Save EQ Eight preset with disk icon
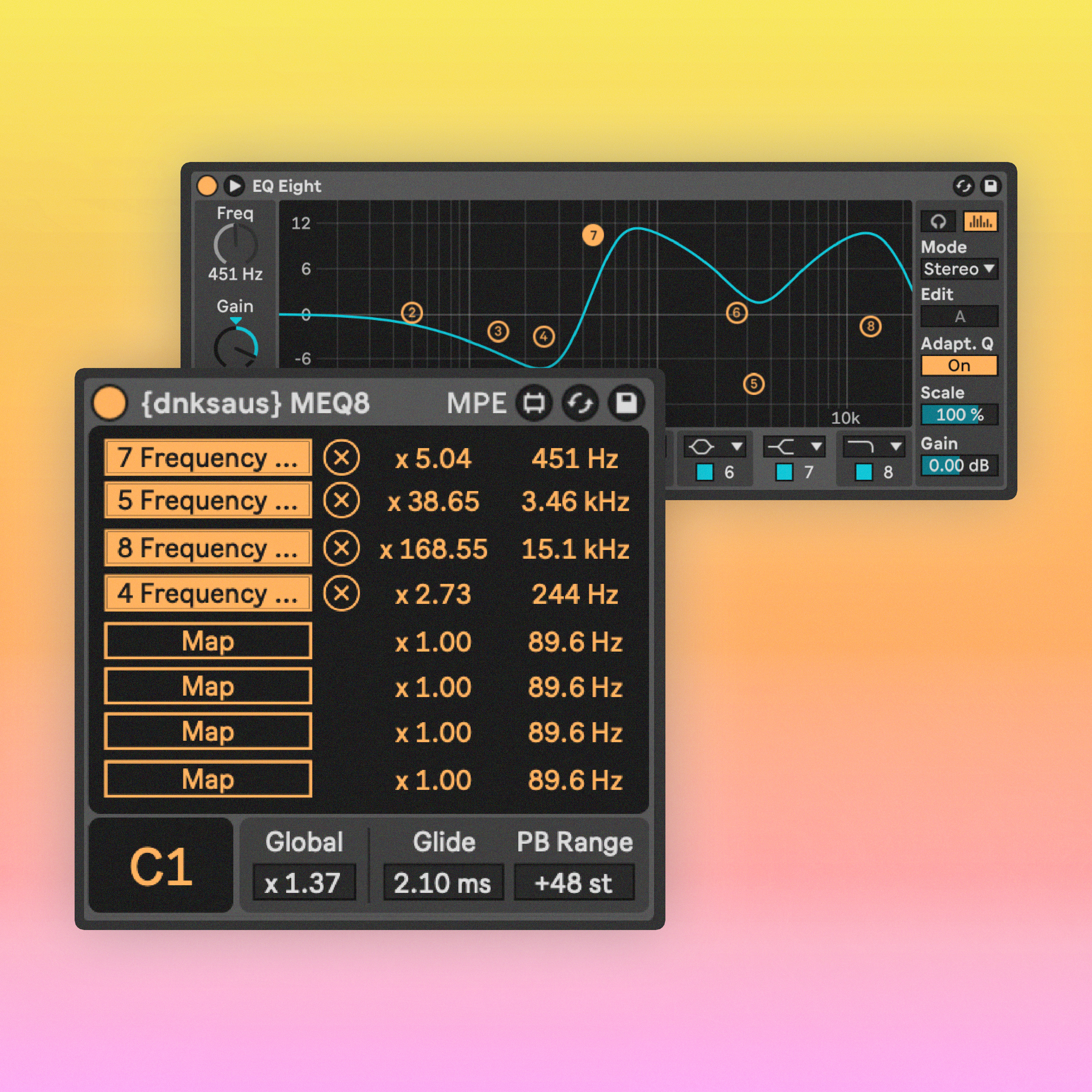This screenshot has height=1092, width=1092. pyautogui.click(x=990, y=185)
